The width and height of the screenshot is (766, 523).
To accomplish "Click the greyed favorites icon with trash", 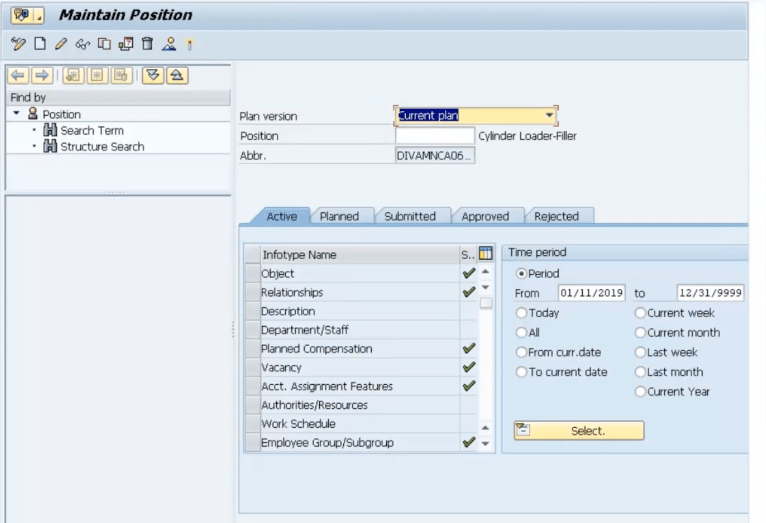I will (121, 75).
